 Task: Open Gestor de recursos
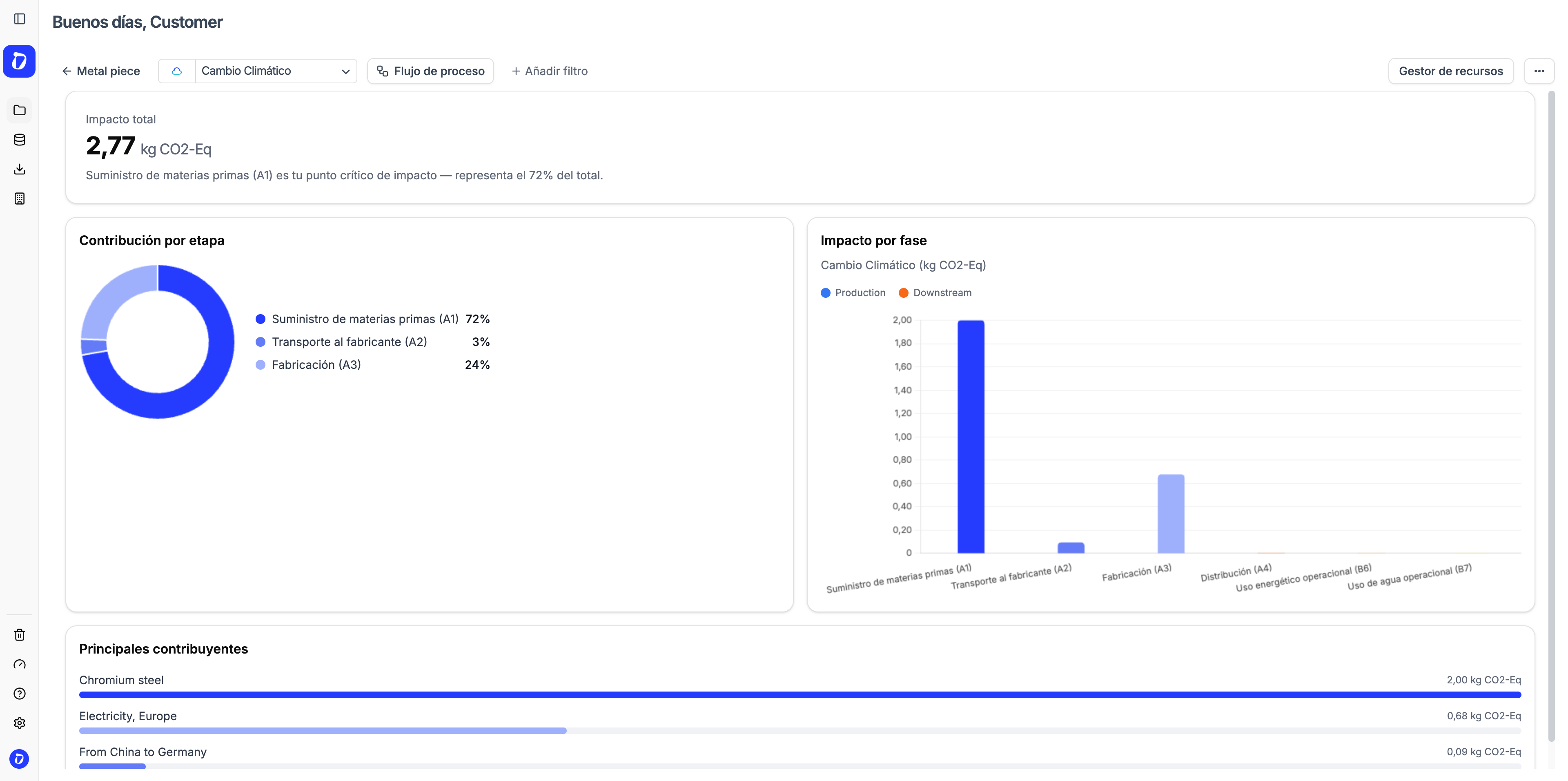coord(1451,71)
